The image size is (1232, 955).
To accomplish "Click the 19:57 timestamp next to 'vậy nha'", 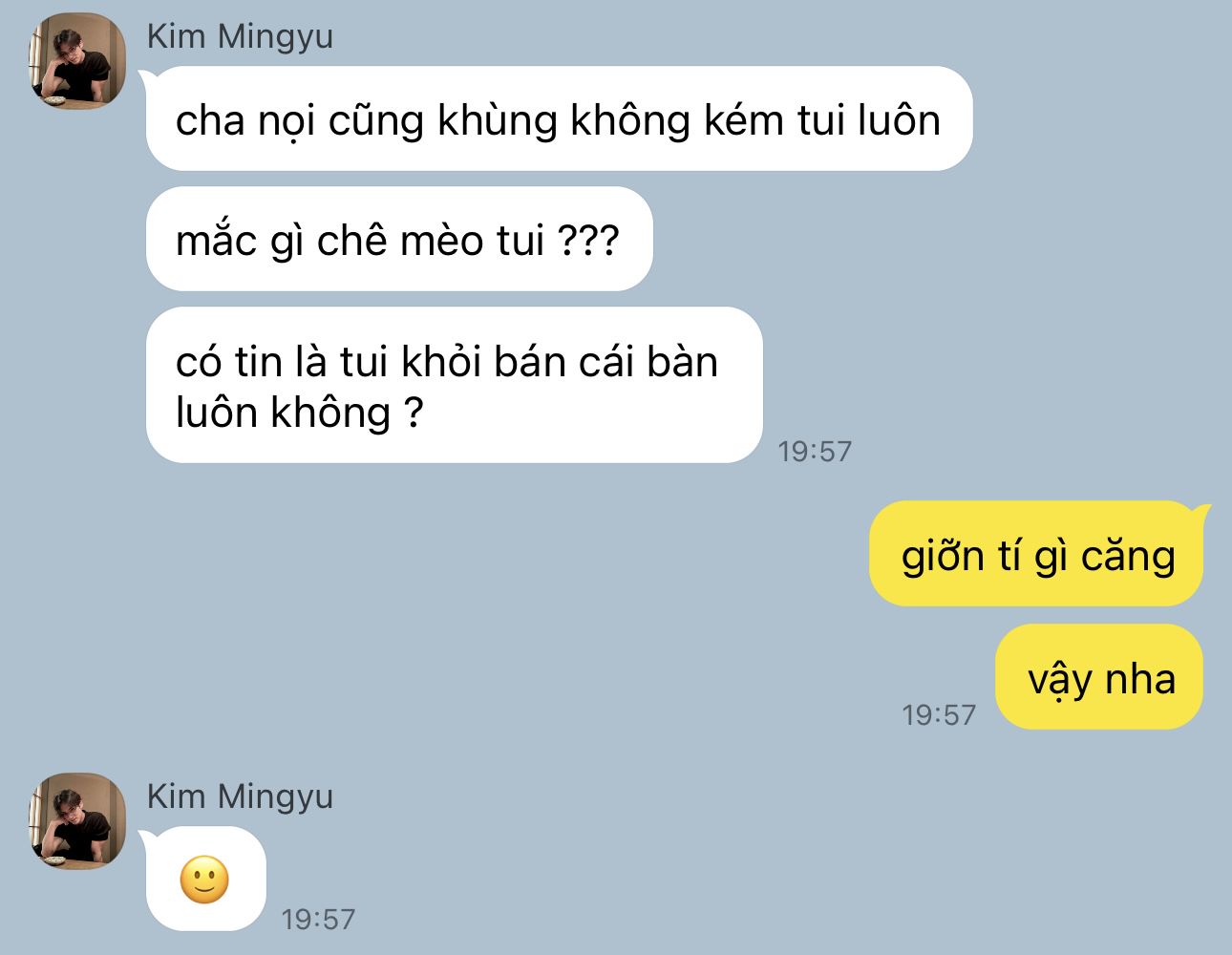I will [939, 714].
